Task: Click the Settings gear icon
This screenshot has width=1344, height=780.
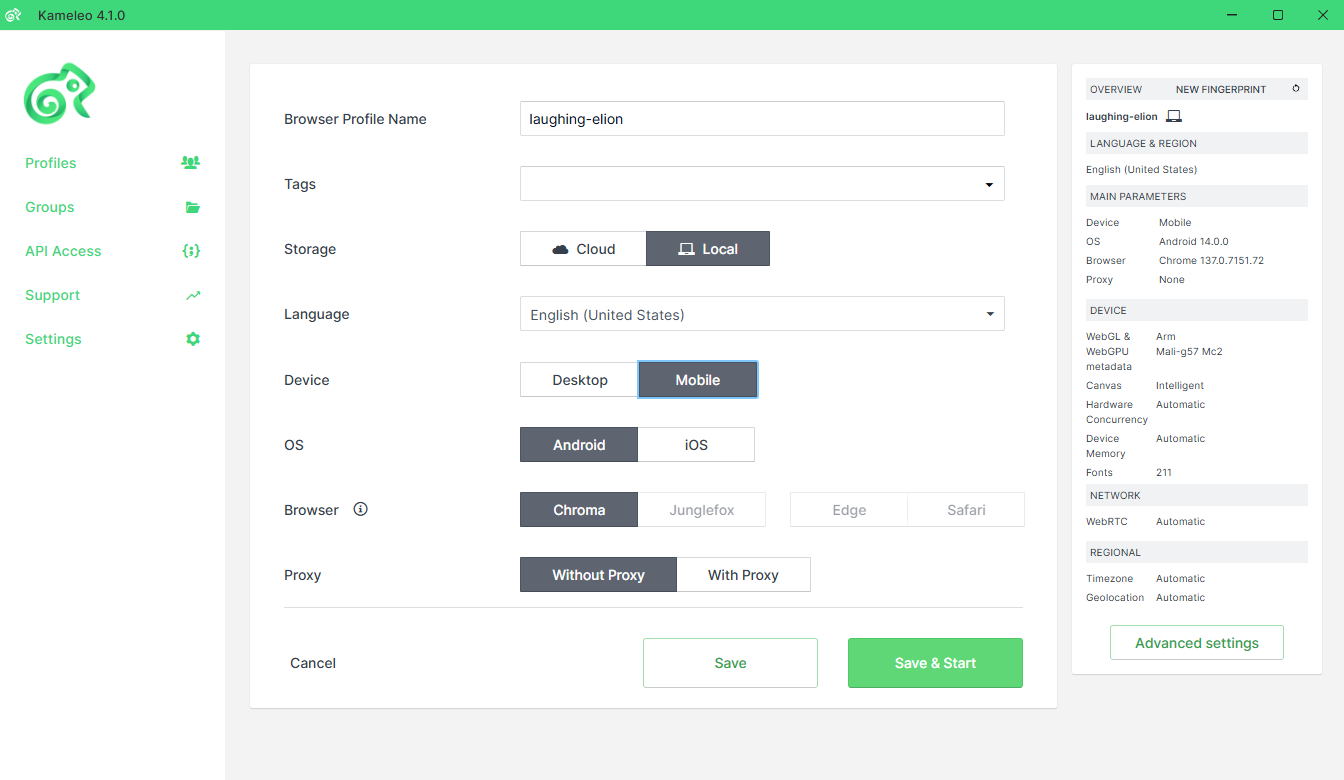Action: (x=193, y=339)
